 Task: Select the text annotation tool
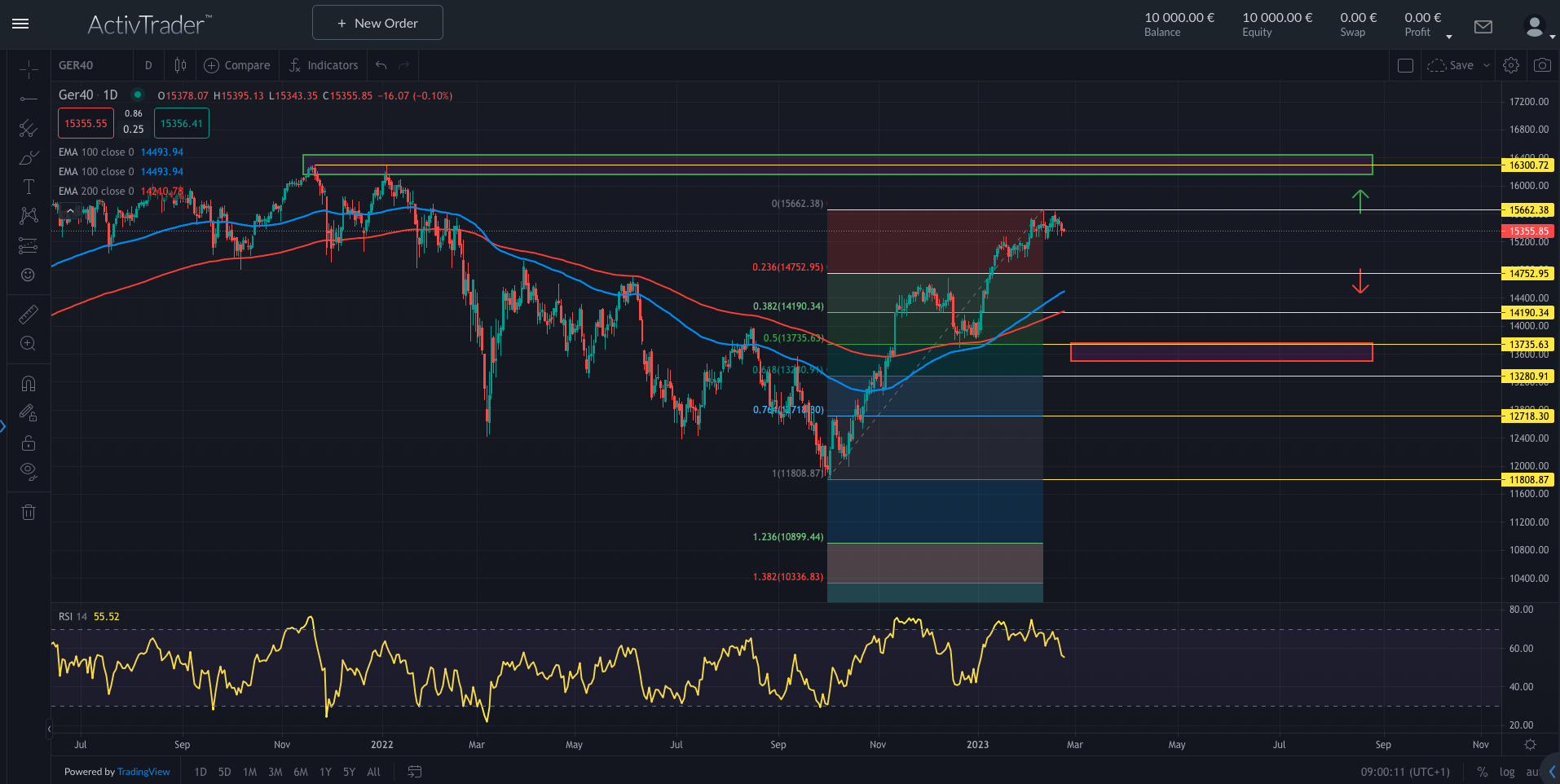28,186
